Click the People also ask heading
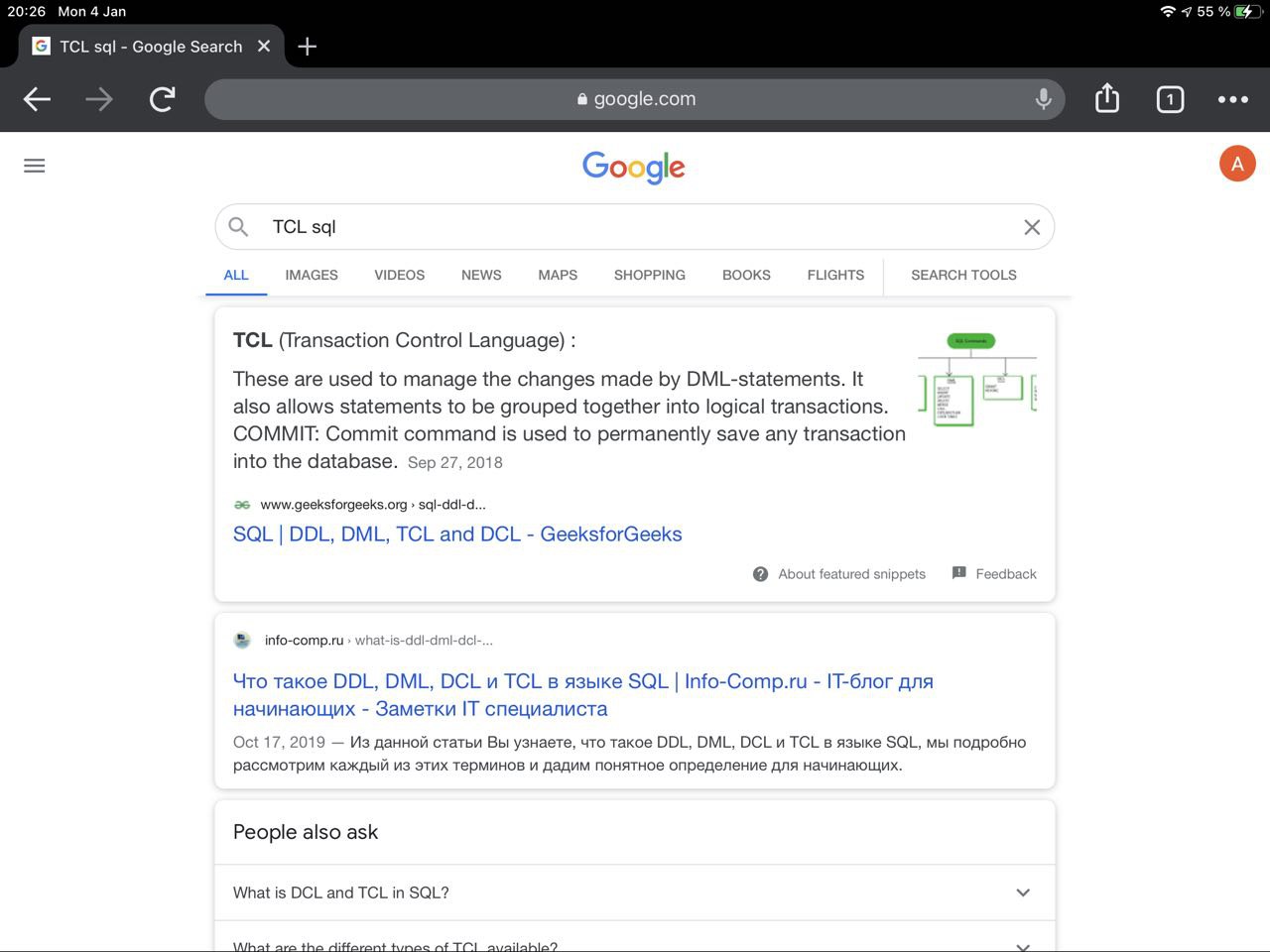This screenshot has height=952, width=1270. pyautogui.click(x=306, y=833)
